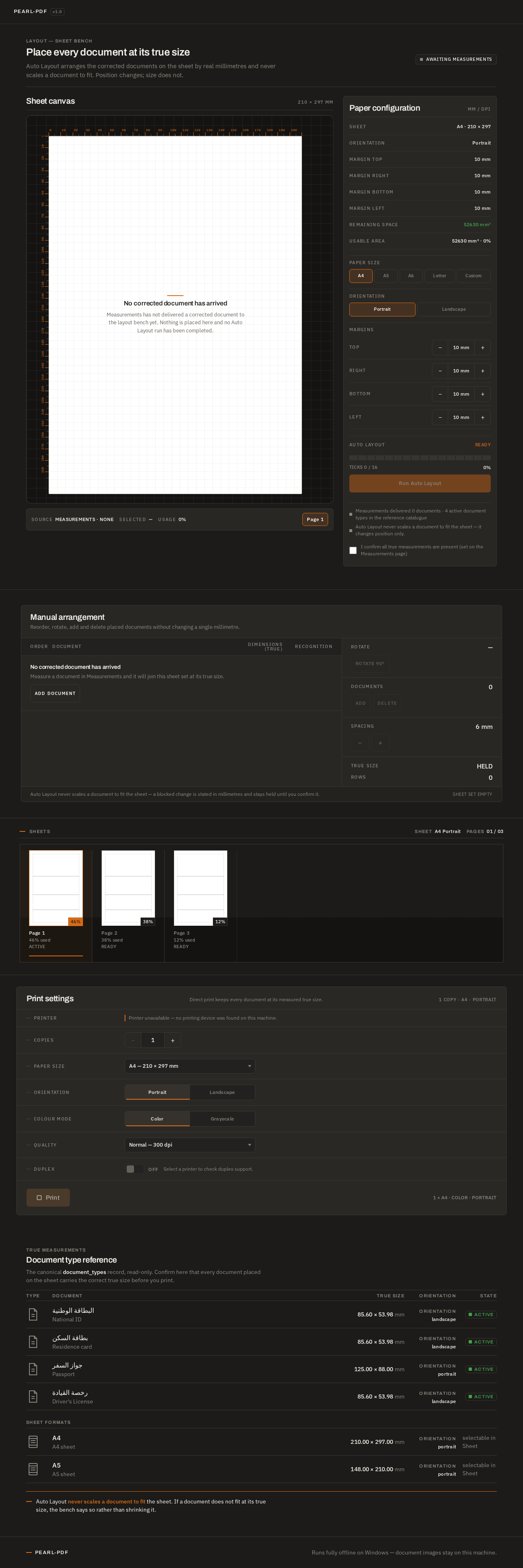523x1568 pixels.
Task: Choose the Letter paper size
Action: coord(440,276)
